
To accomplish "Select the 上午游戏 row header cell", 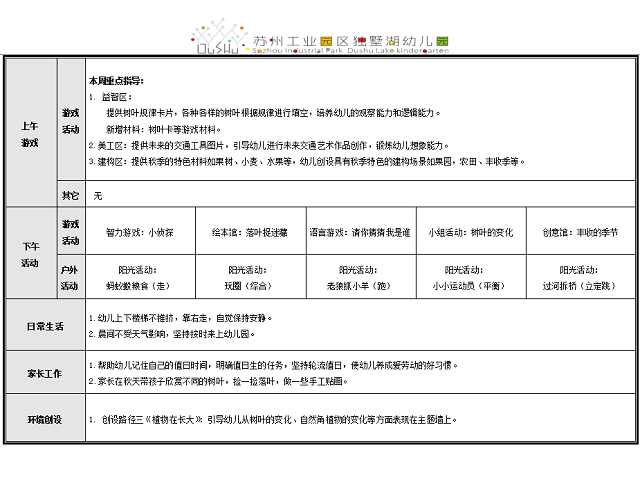I will click(x=31, y=132).
